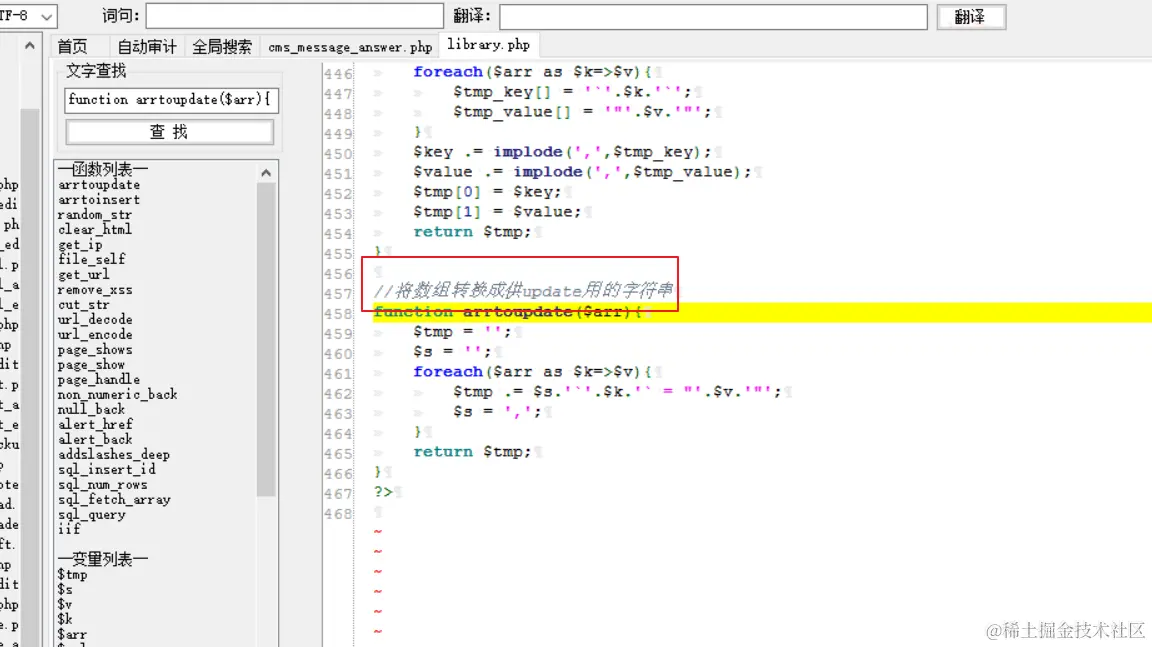
Task: Edit the 文字查找 search text box
Action: click(171, 99)
